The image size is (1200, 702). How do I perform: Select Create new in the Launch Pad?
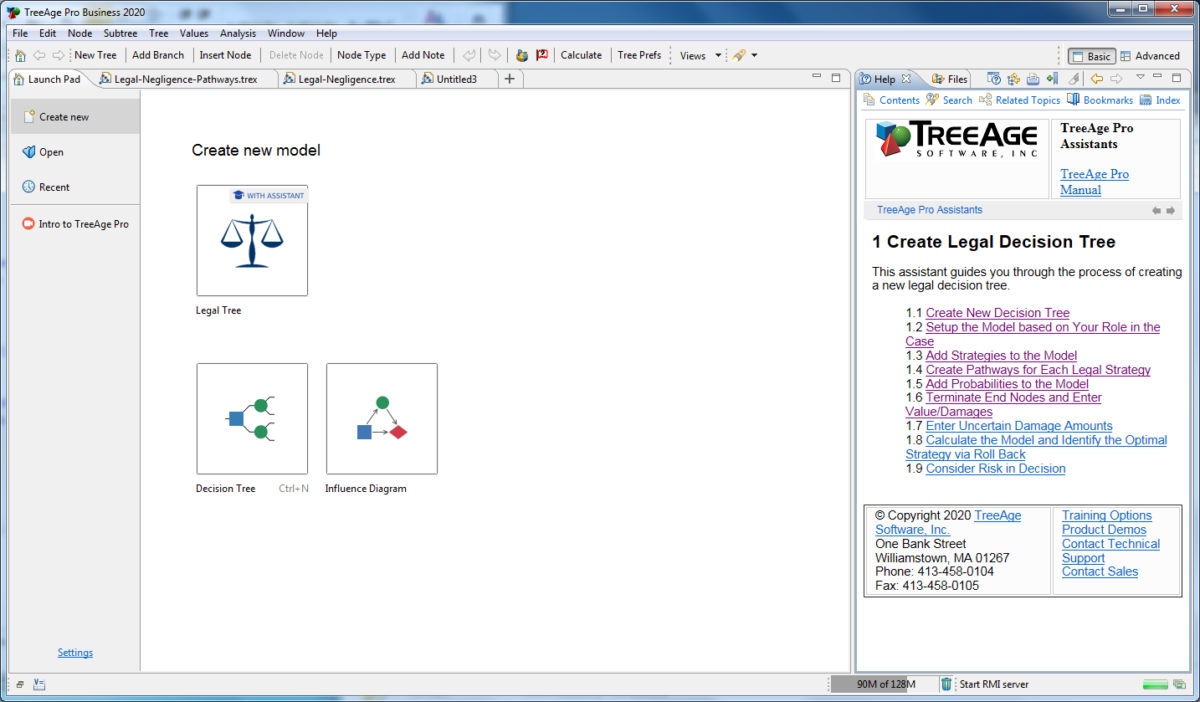63,116
